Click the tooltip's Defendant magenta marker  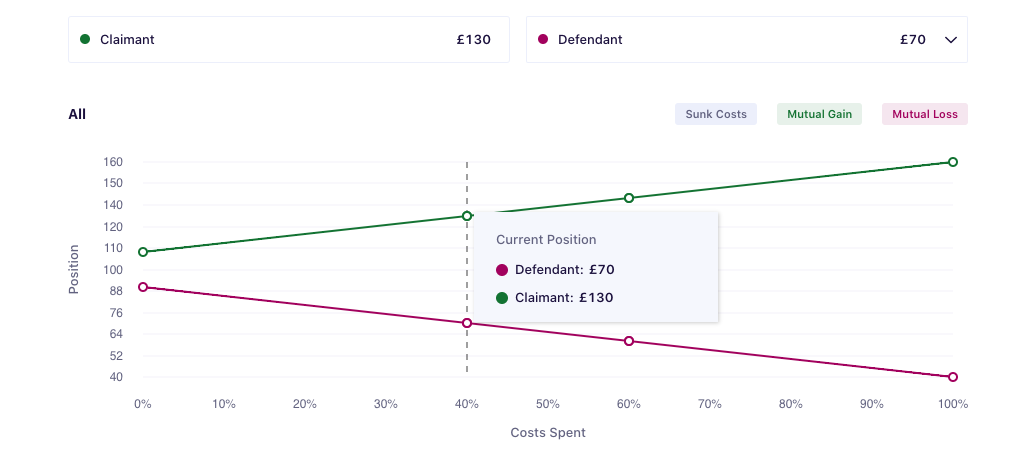pyautogui.click(x=502, y=270)
